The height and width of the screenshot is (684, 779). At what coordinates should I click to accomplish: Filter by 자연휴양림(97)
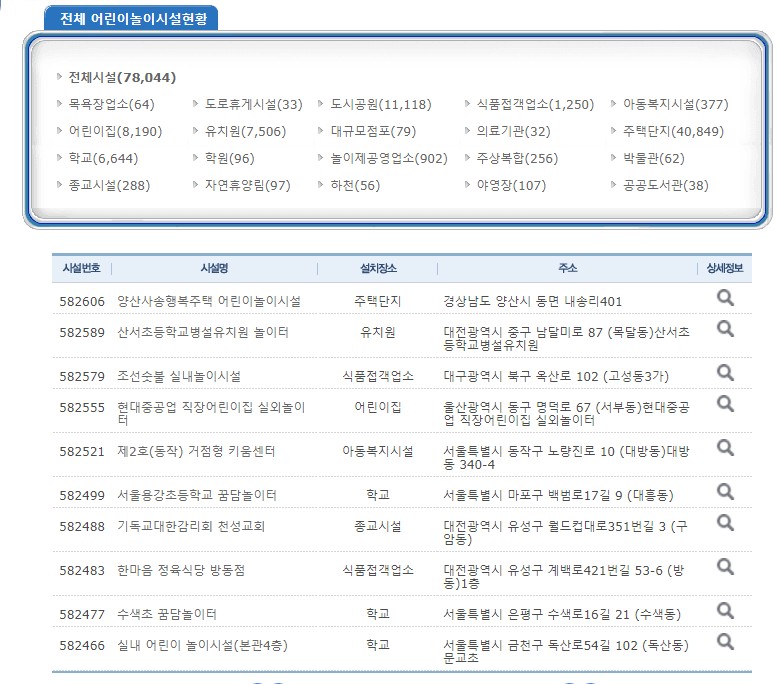[x=247, y=185]
